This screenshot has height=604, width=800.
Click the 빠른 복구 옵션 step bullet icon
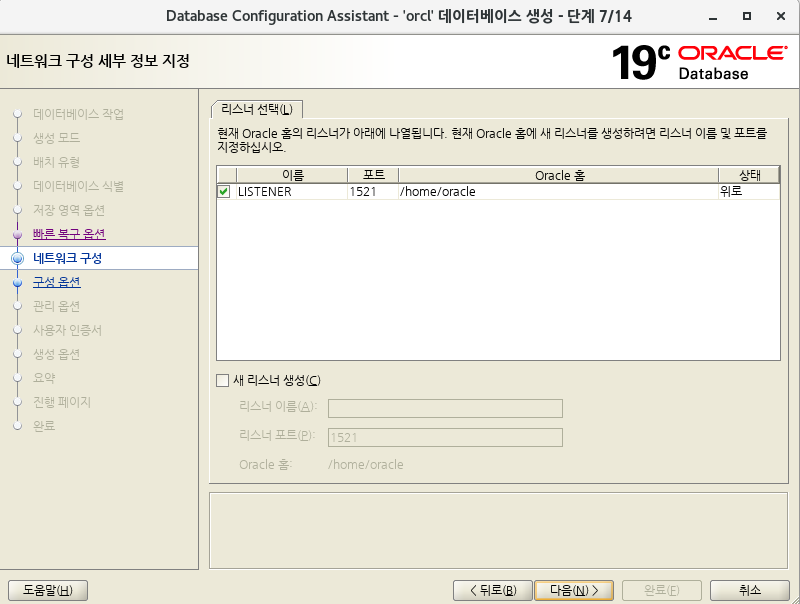click(17, 235)
